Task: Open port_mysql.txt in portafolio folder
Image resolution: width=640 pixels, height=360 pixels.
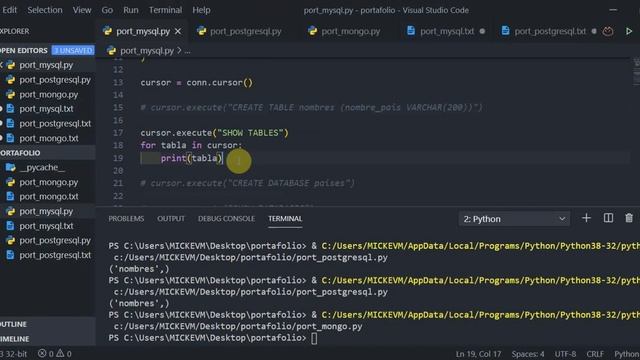Action: pyautogui.click(x=48, y=226)
